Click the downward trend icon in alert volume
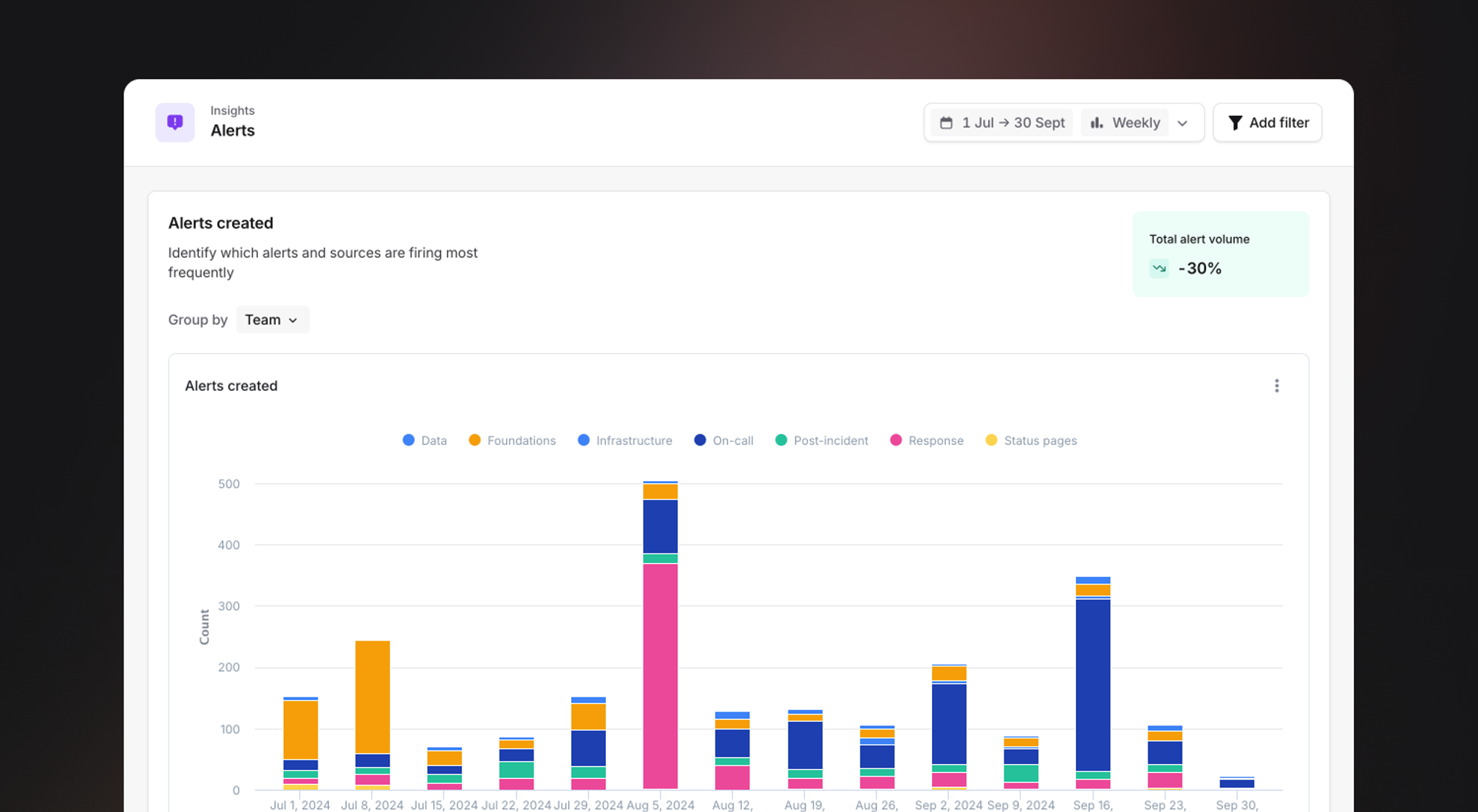 point(1159,268)
